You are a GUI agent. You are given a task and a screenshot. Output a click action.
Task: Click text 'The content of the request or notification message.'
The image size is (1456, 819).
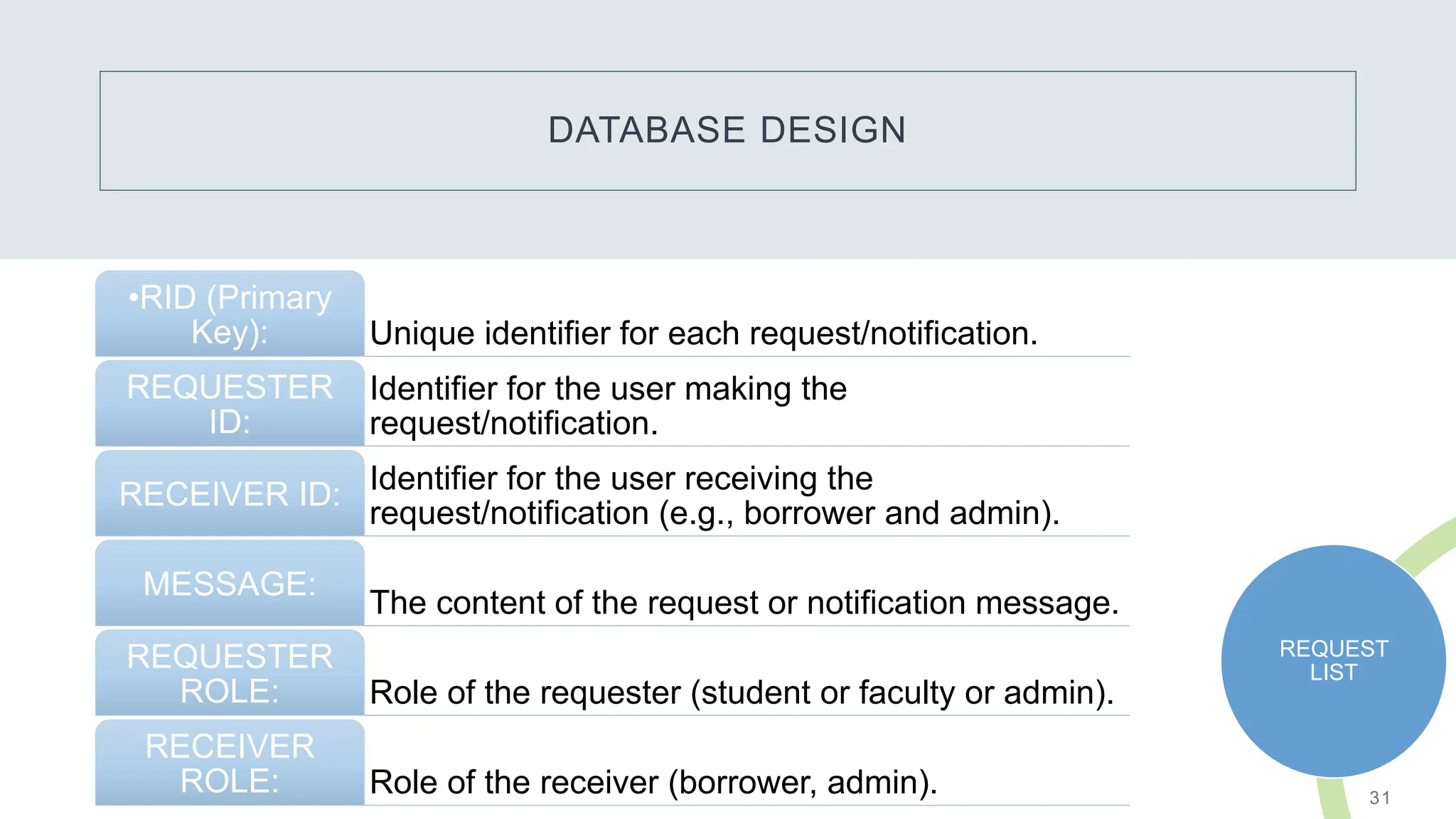pyautogui.click(x=744, y=603)
